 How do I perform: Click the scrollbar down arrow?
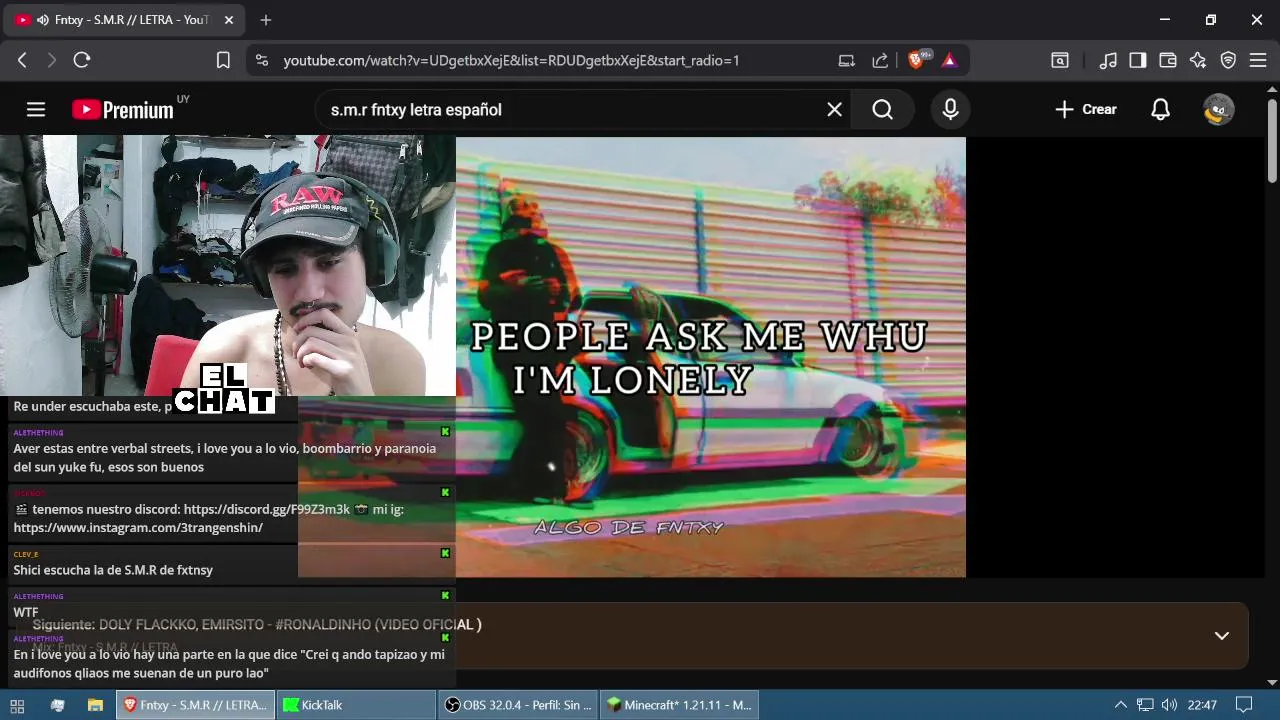pyautogui.click(x=1272, y=682)
